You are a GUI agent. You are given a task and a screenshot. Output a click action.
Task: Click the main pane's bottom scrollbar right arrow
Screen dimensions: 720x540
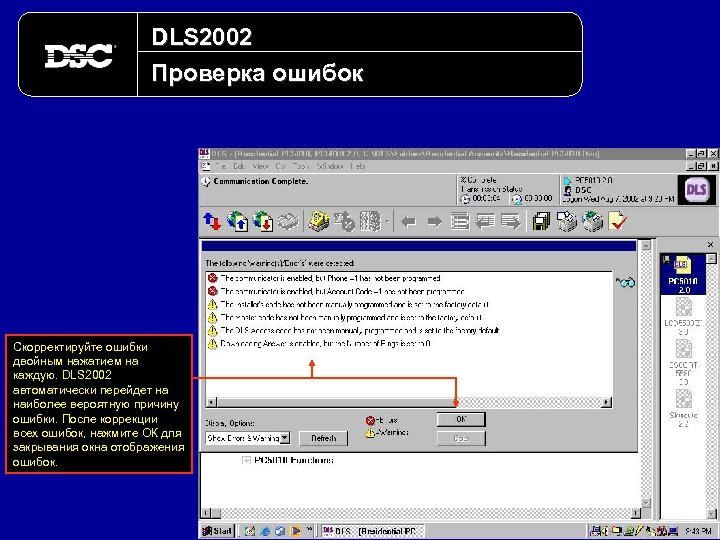tap(636, 513)
